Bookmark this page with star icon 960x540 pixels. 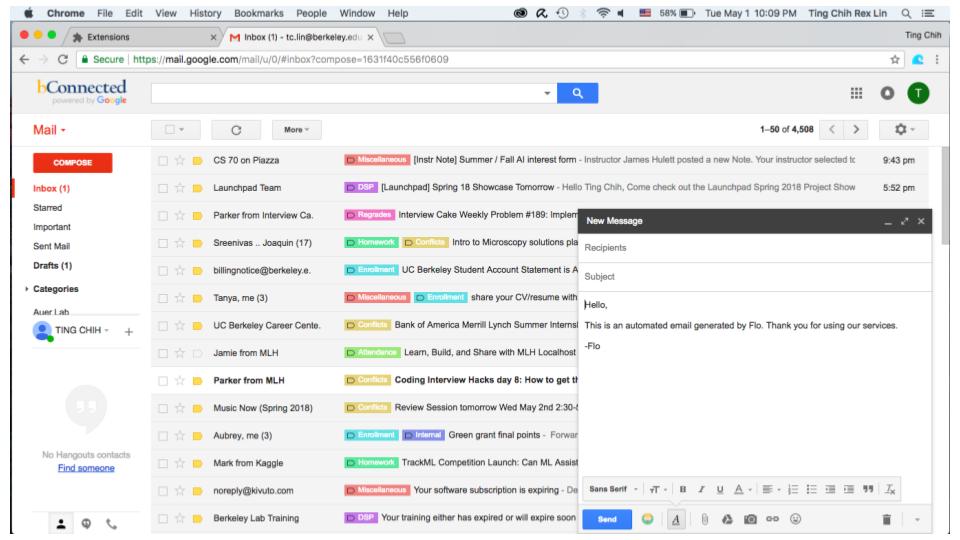coord(894,59)
